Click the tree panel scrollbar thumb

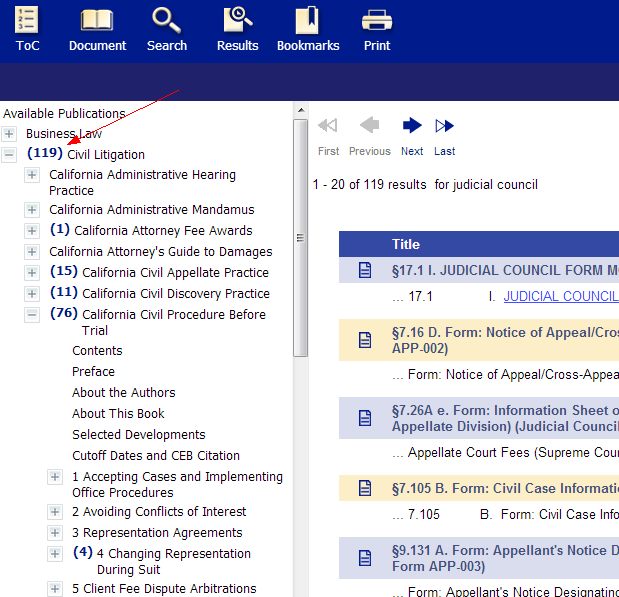click(300, 238)
